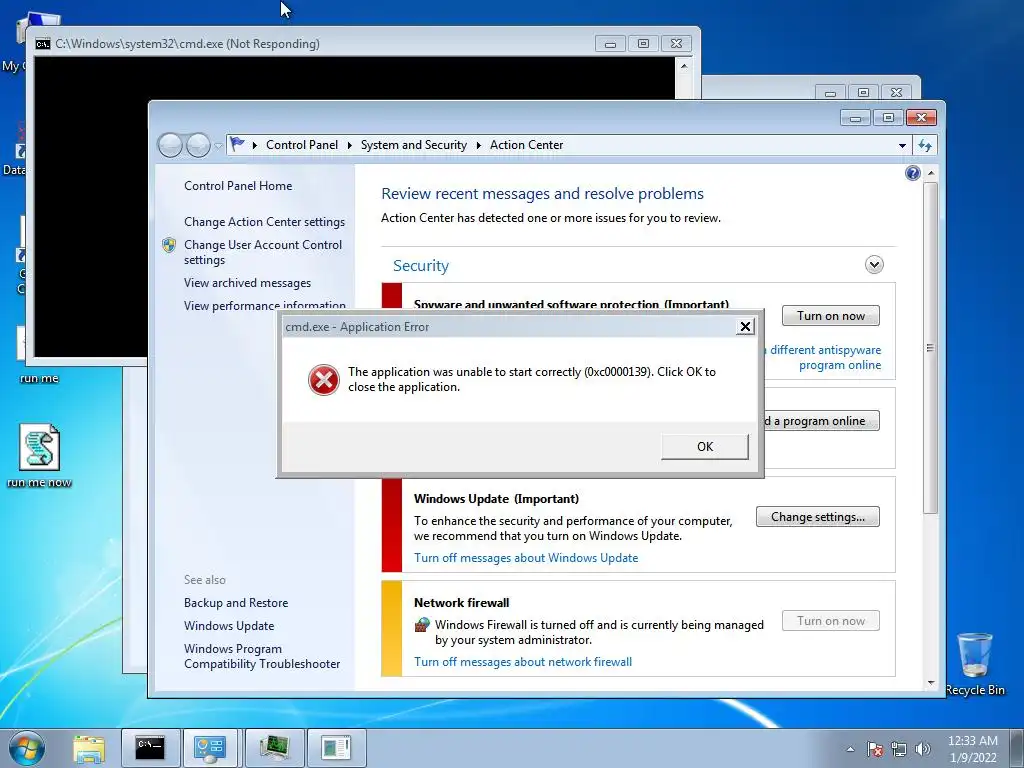
Task: Click the firewall icon beside Windows Firewall text
Action: [x=423, y=625]
